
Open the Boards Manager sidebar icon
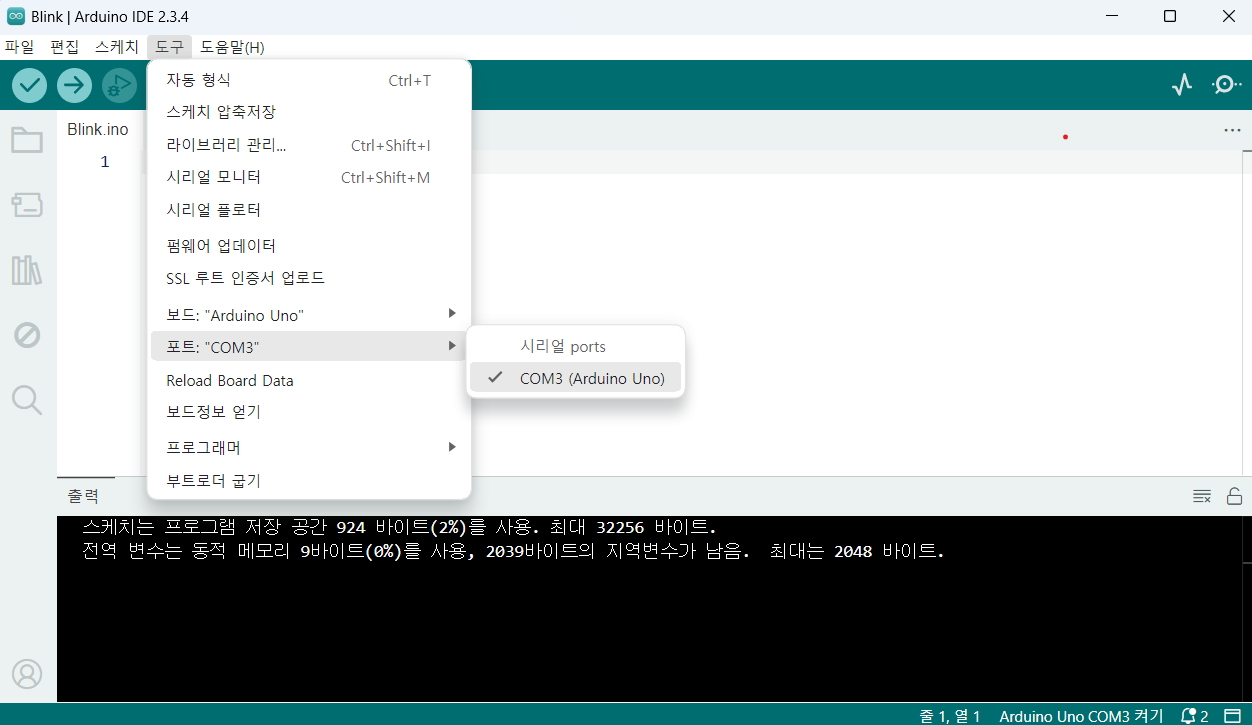click(x=27, y=205)
